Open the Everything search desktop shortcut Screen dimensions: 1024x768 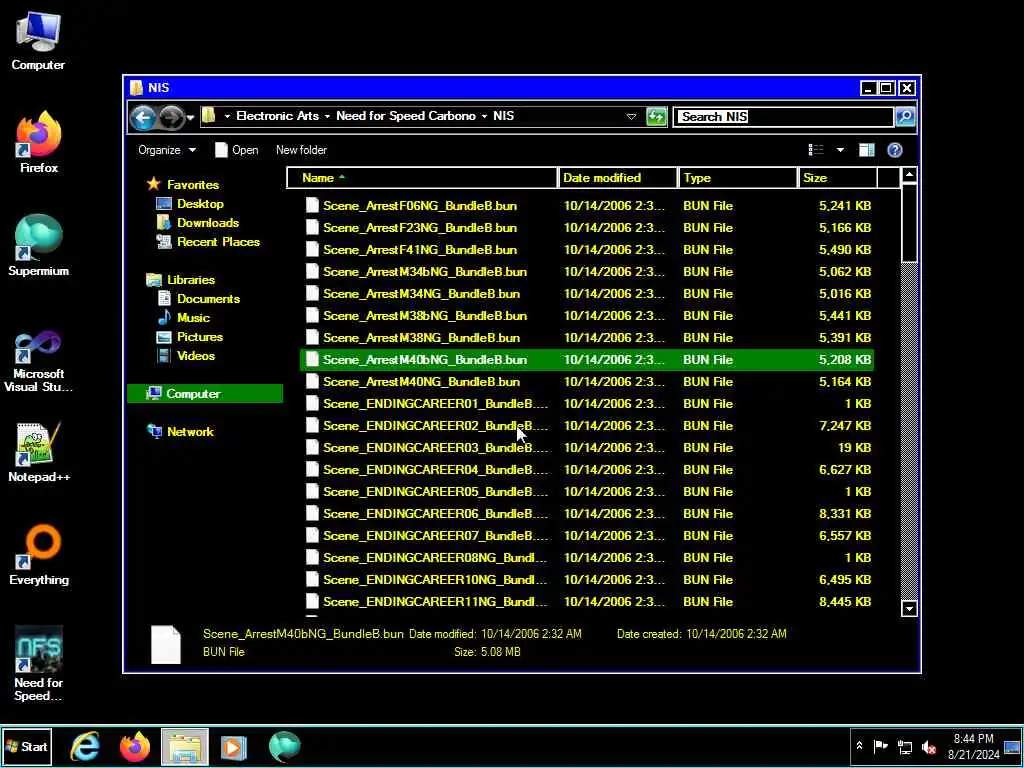[39, 554]
